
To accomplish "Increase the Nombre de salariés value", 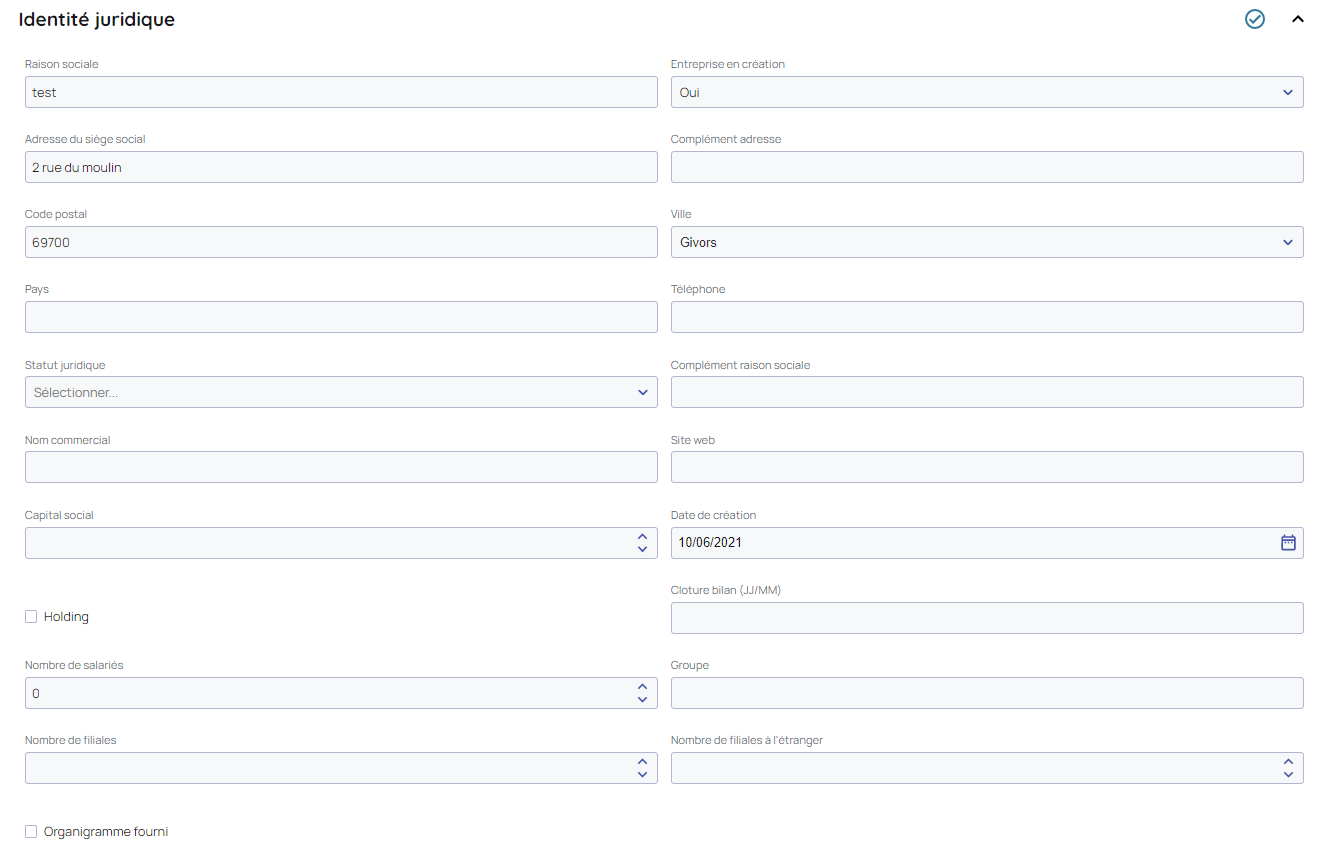I will tap(642, 687).
